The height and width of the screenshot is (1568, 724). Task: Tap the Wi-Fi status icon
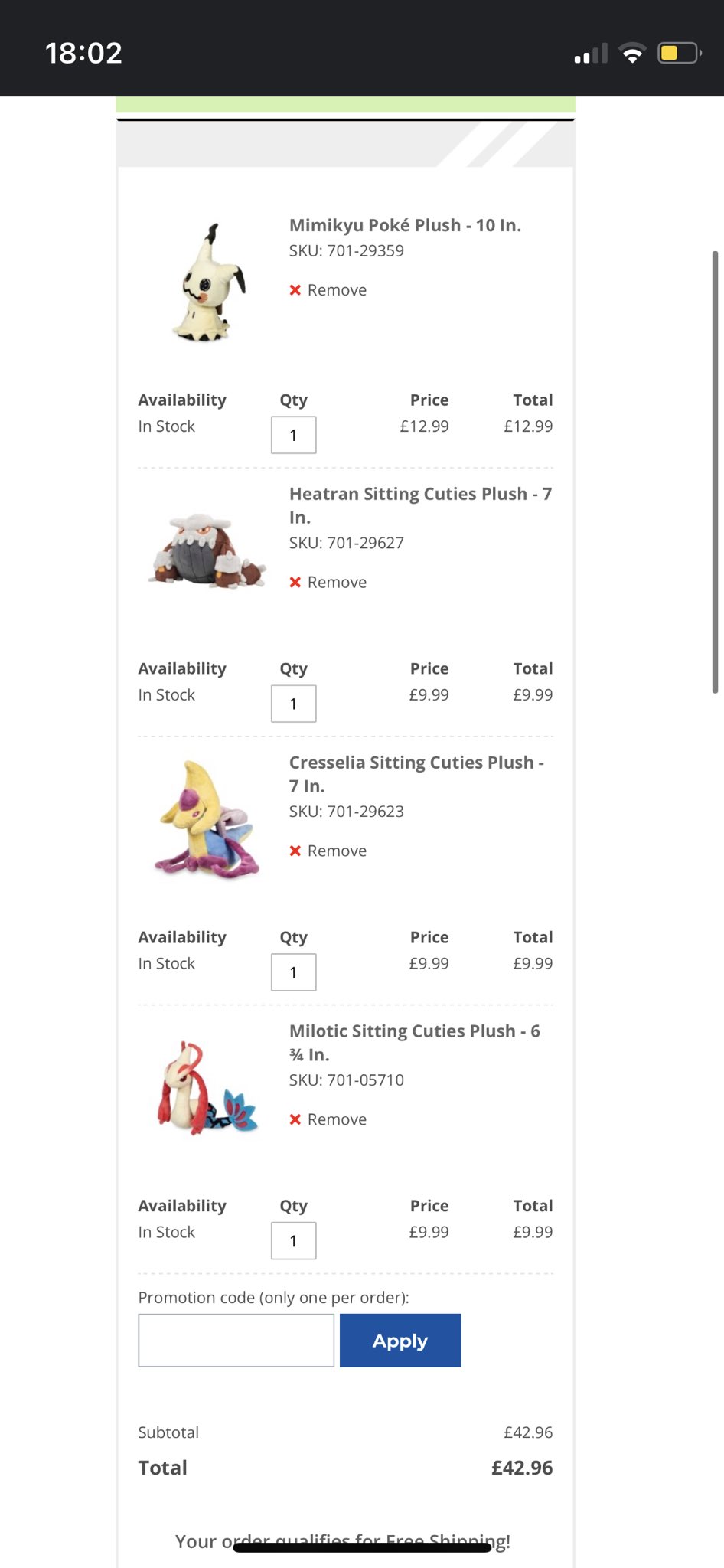click(x=632, y=54)
